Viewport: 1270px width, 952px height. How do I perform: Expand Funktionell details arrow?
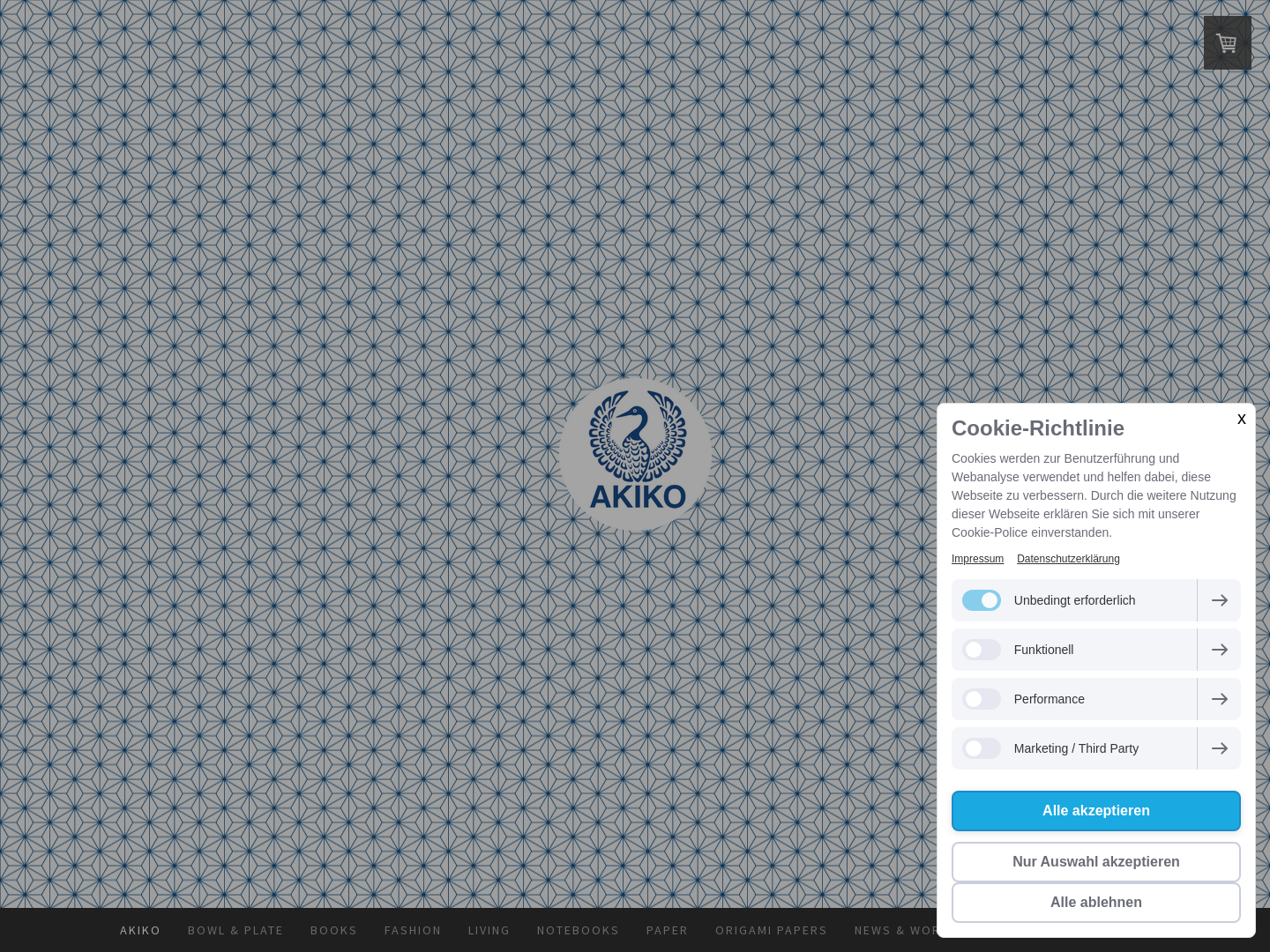pyautogui.click(x=1219, y=650)
